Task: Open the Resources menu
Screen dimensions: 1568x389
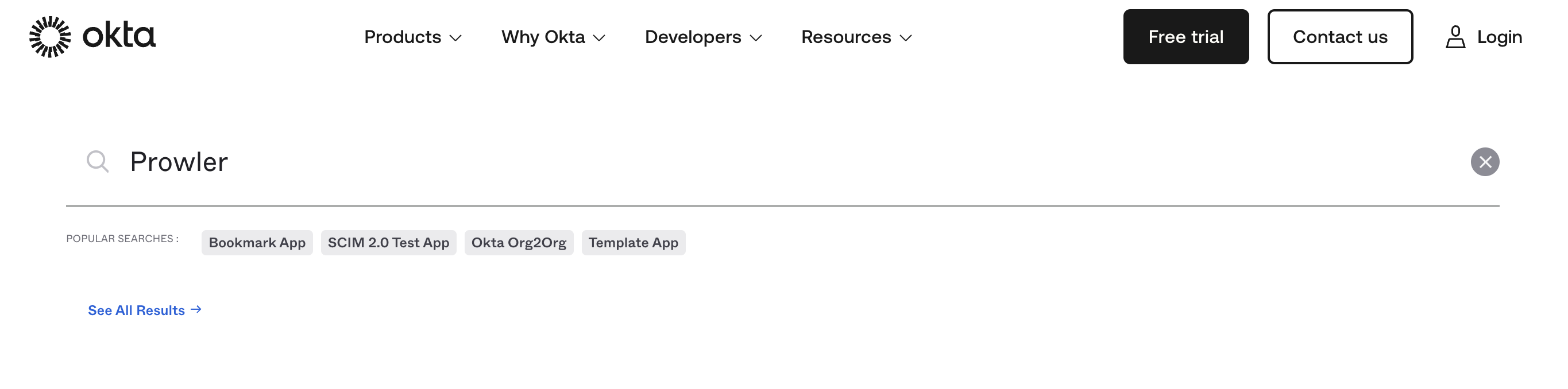Action: coord(846,37)
